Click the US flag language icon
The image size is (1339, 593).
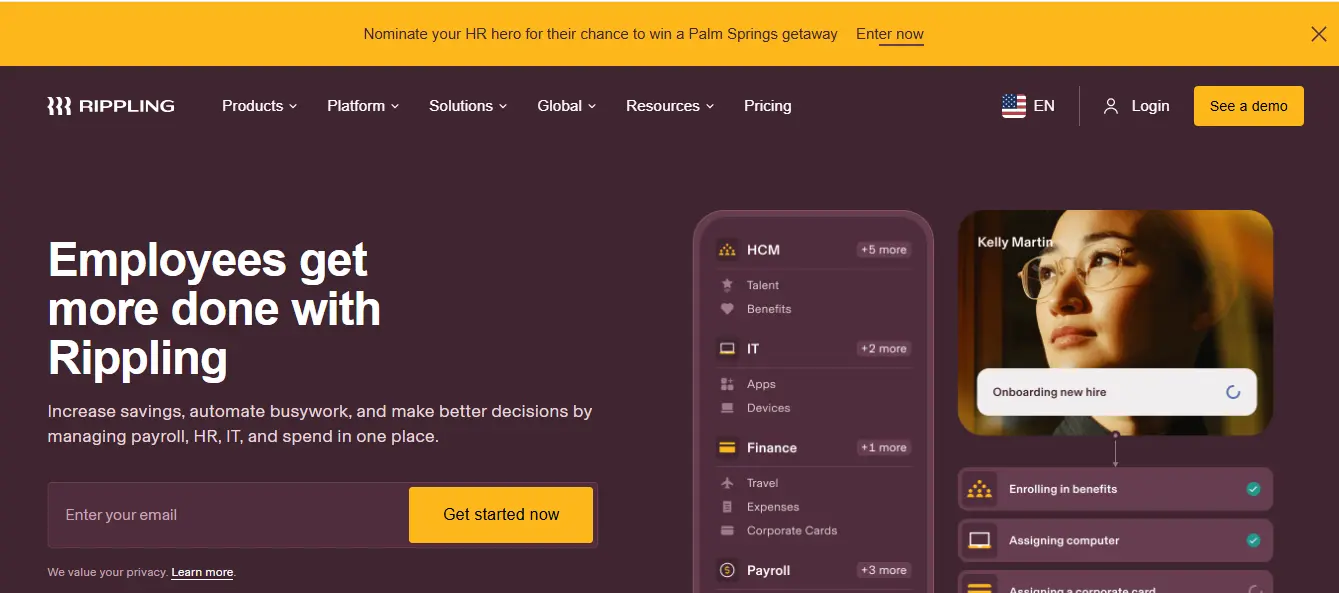[1014, 106]
